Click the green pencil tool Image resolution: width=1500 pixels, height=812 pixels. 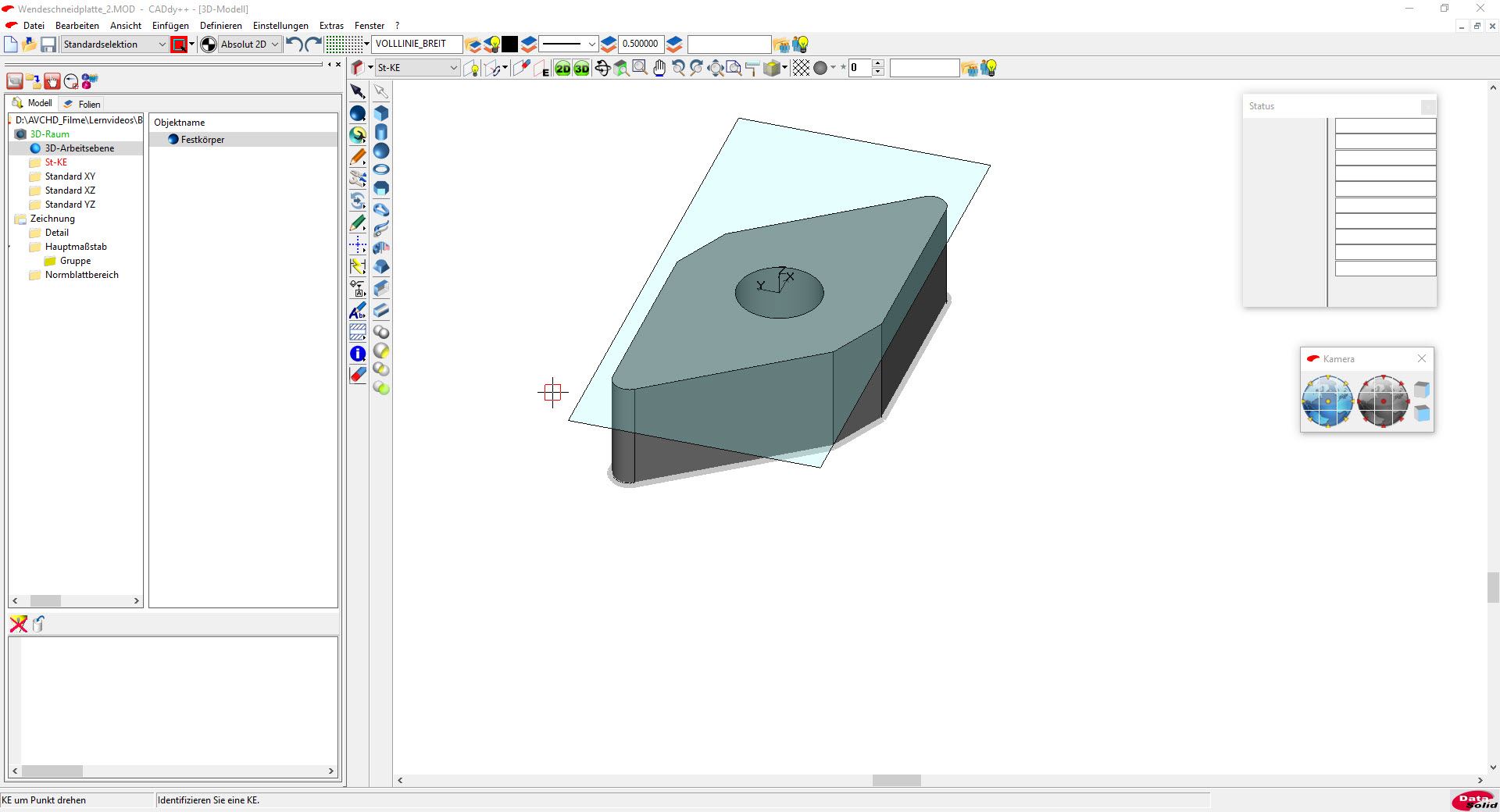358,224
